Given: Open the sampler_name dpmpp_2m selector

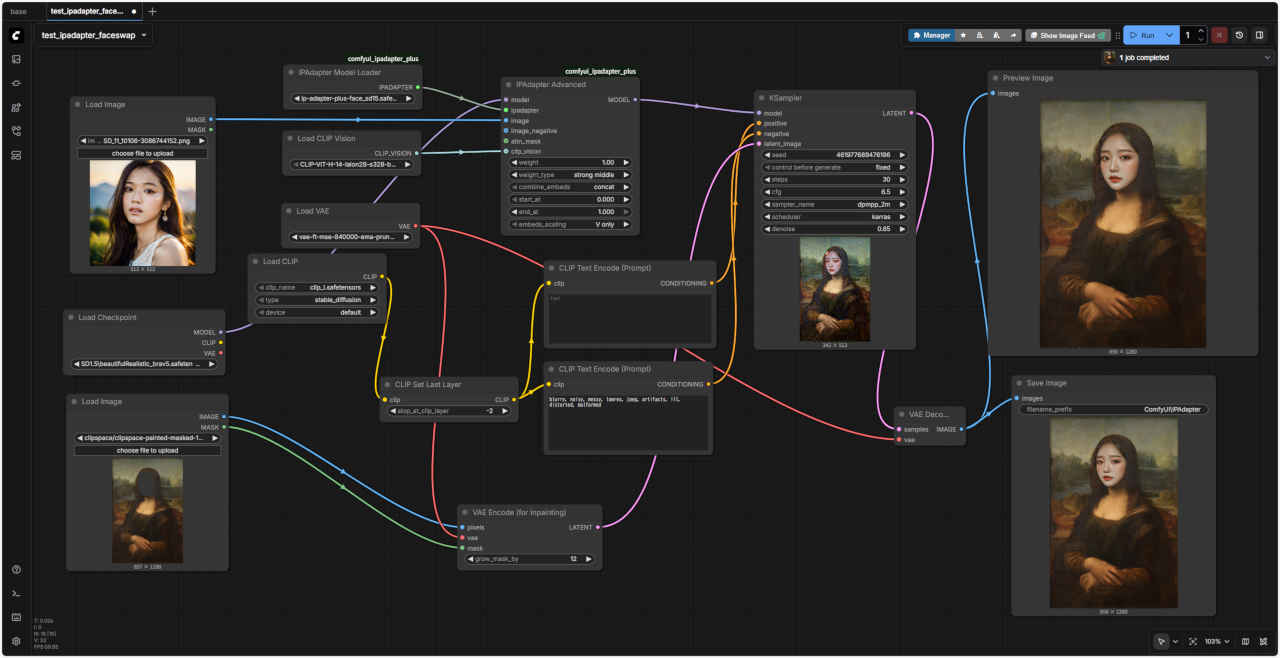Looking at the screenshot, I should click(835, 204).
